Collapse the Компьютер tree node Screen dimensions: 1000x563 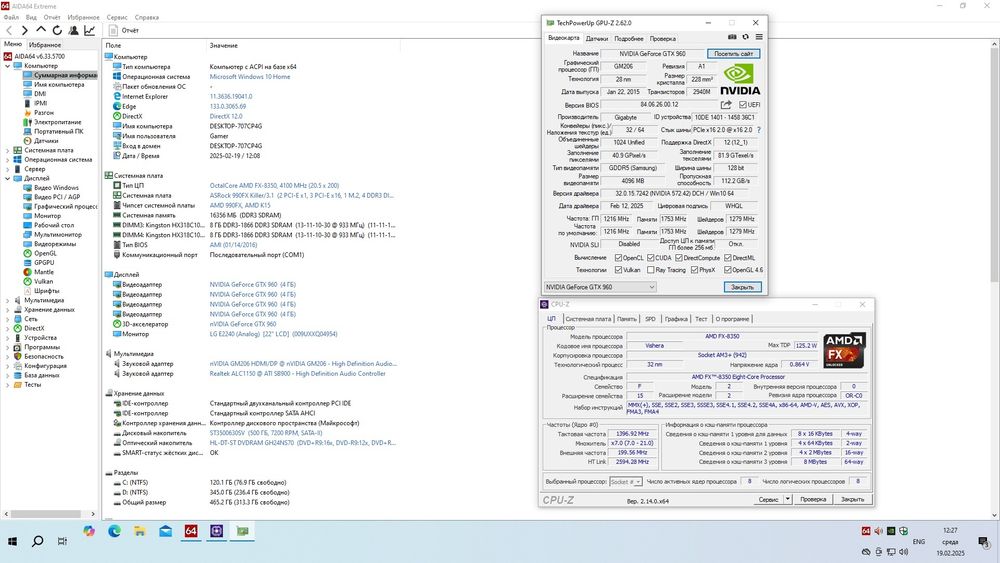tap(8, 66)
